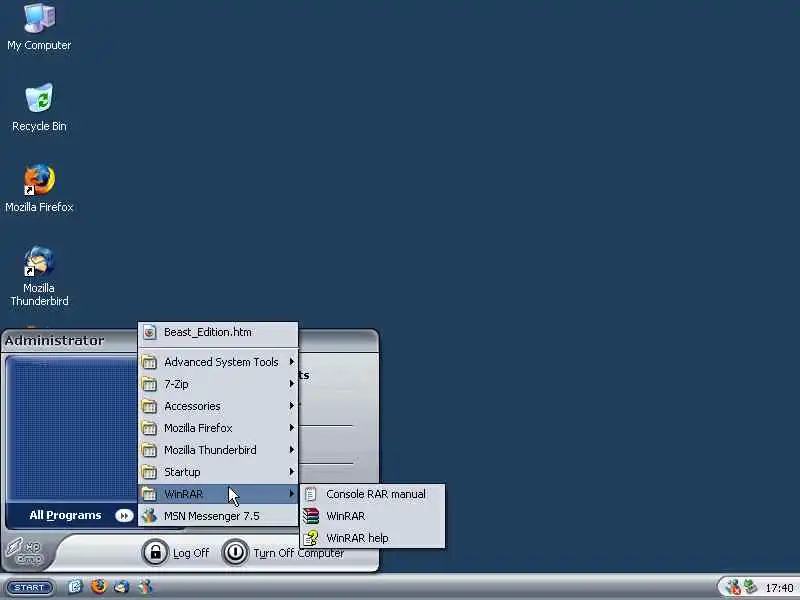Click the Mozilla Thunderbird folder icon in menu
This screenshot has height=600, width=800.
click(x=149, y=450)
